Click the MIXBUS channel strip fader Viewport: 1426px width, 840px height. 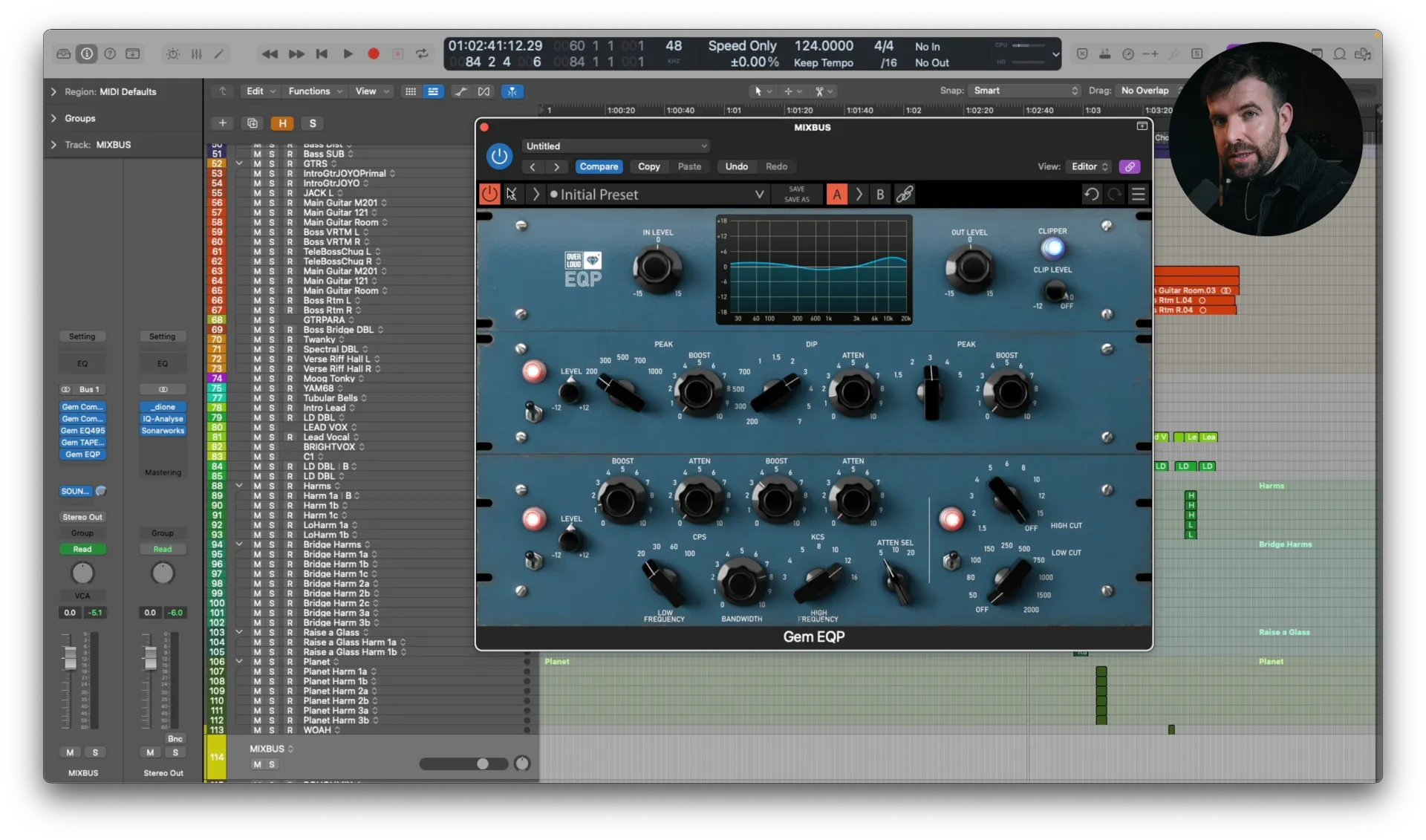pyautogui.click(x=70, y=658)
